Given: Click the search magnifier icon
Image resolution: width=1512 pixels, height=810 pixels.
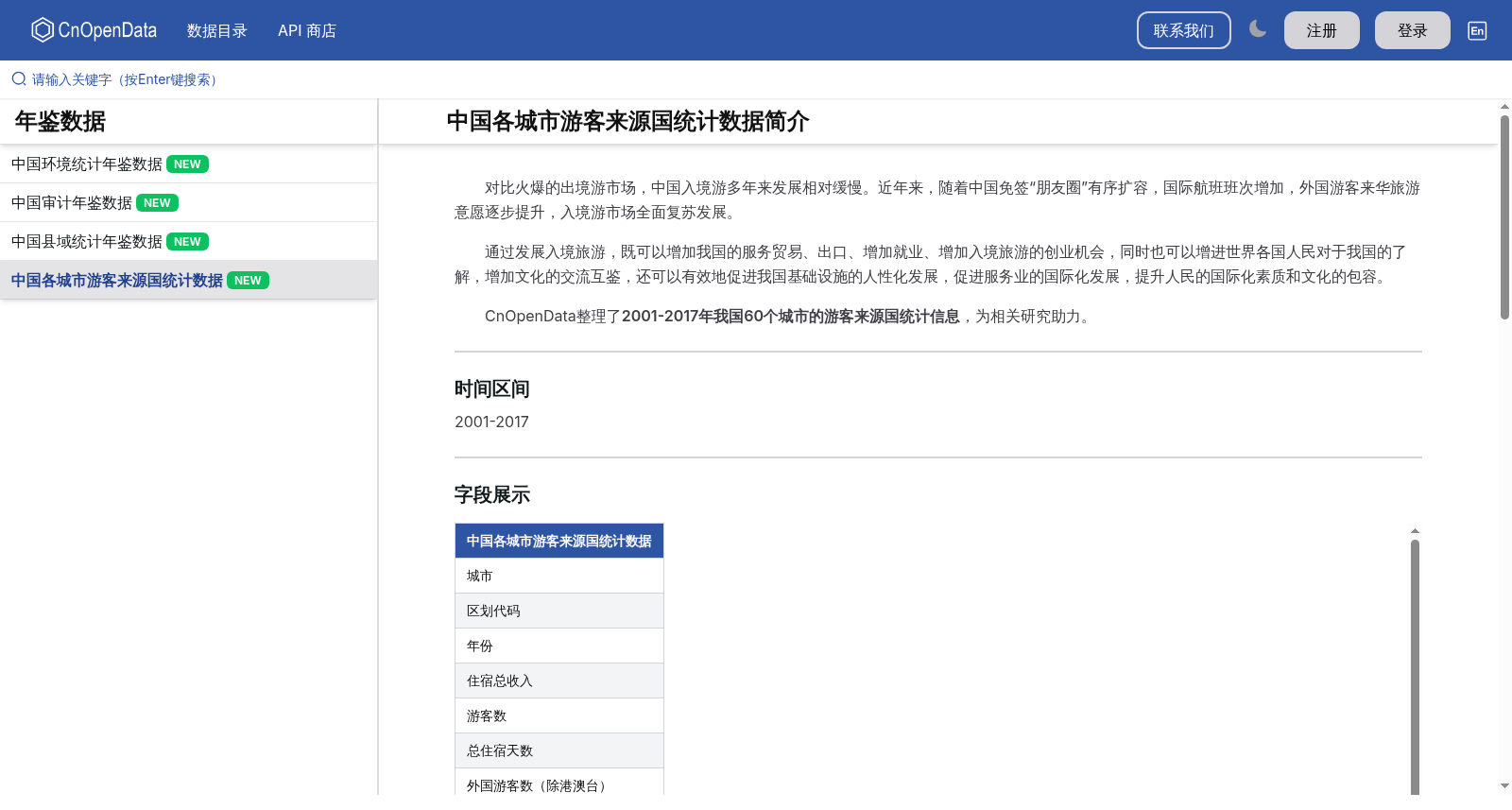Looking at the screenshot, I should point(19,79).
